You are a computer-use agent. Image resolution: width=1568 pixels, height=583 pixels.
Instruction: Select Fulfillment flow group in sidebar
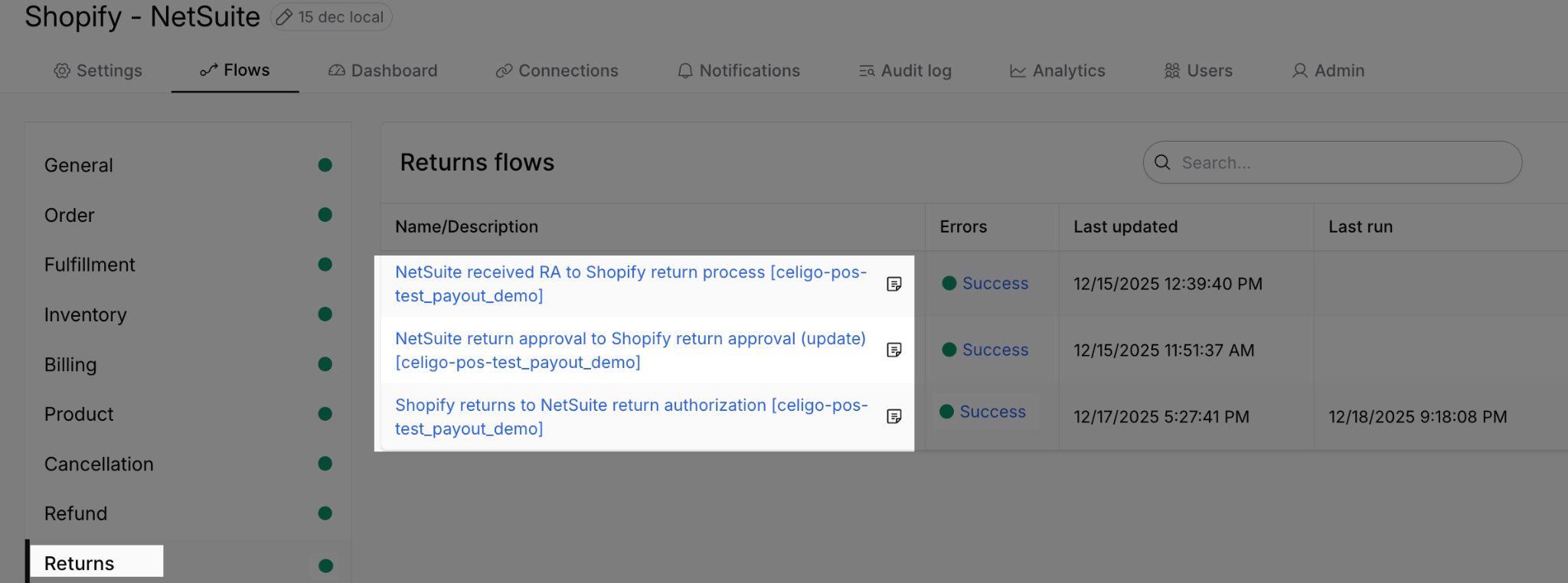pos(188,265)
